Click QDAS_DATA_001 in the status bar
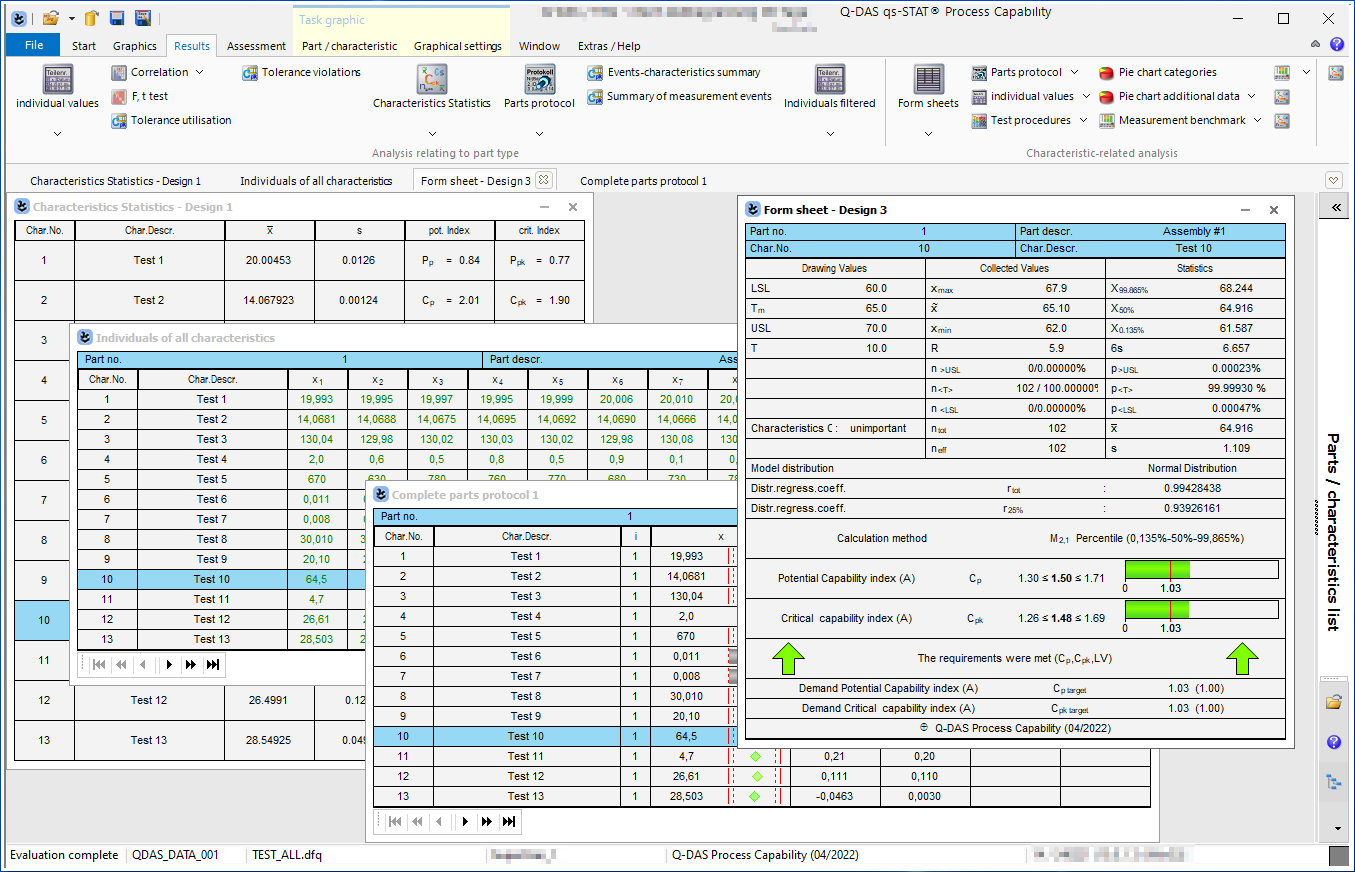Viewport: 1355px width, 872px height. coord(175,855)
